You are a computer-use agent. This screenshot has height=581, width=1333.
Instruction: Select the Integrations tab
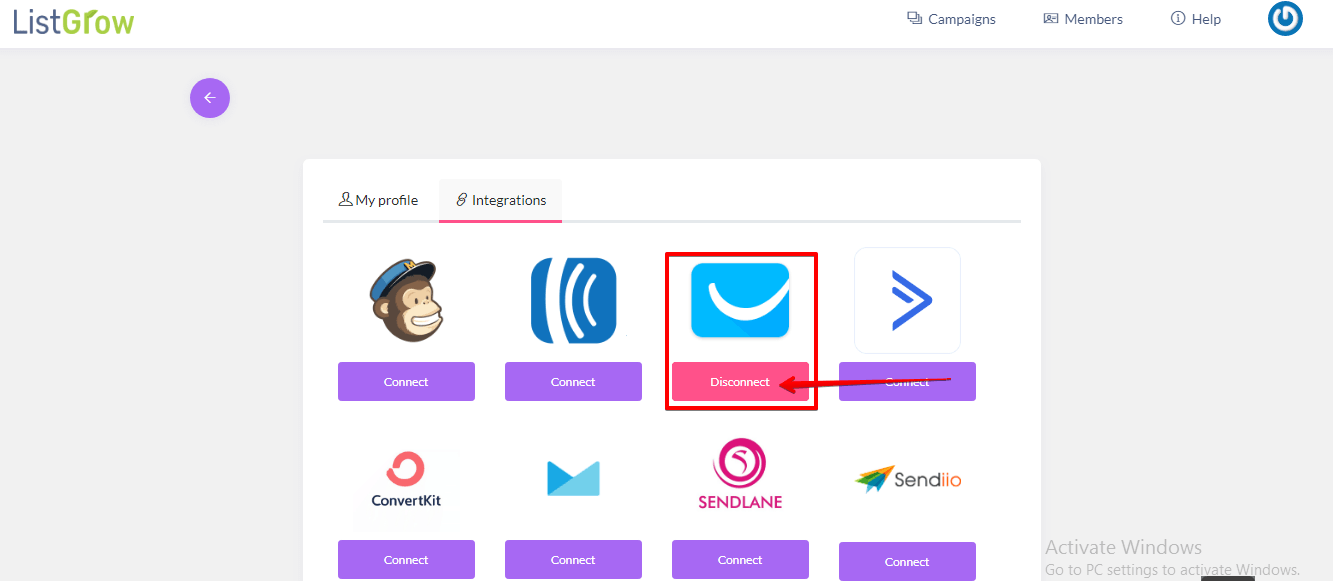[500, 200]
